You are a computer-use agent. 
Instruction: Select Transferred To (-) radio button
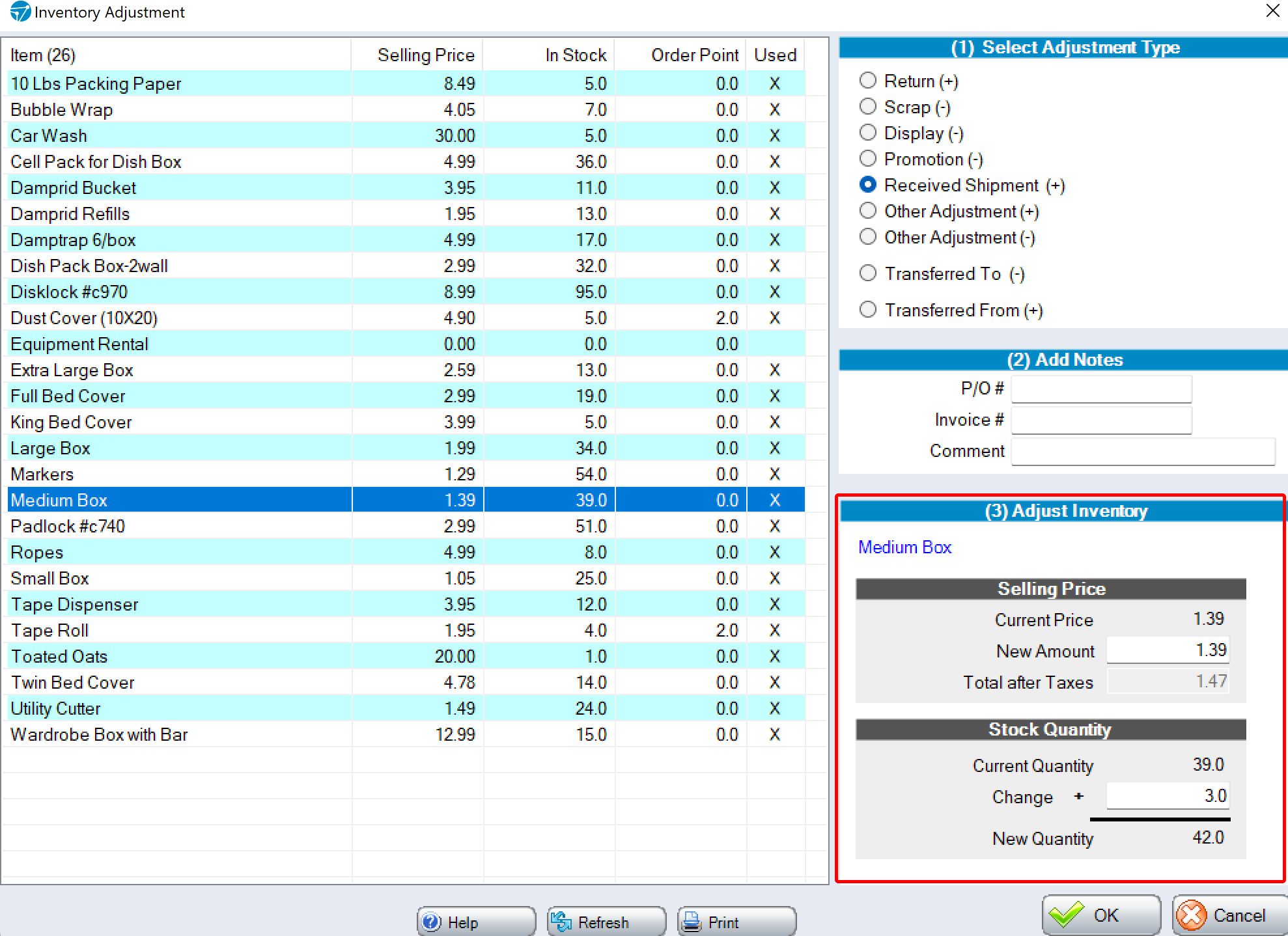(x=868, y=273)
